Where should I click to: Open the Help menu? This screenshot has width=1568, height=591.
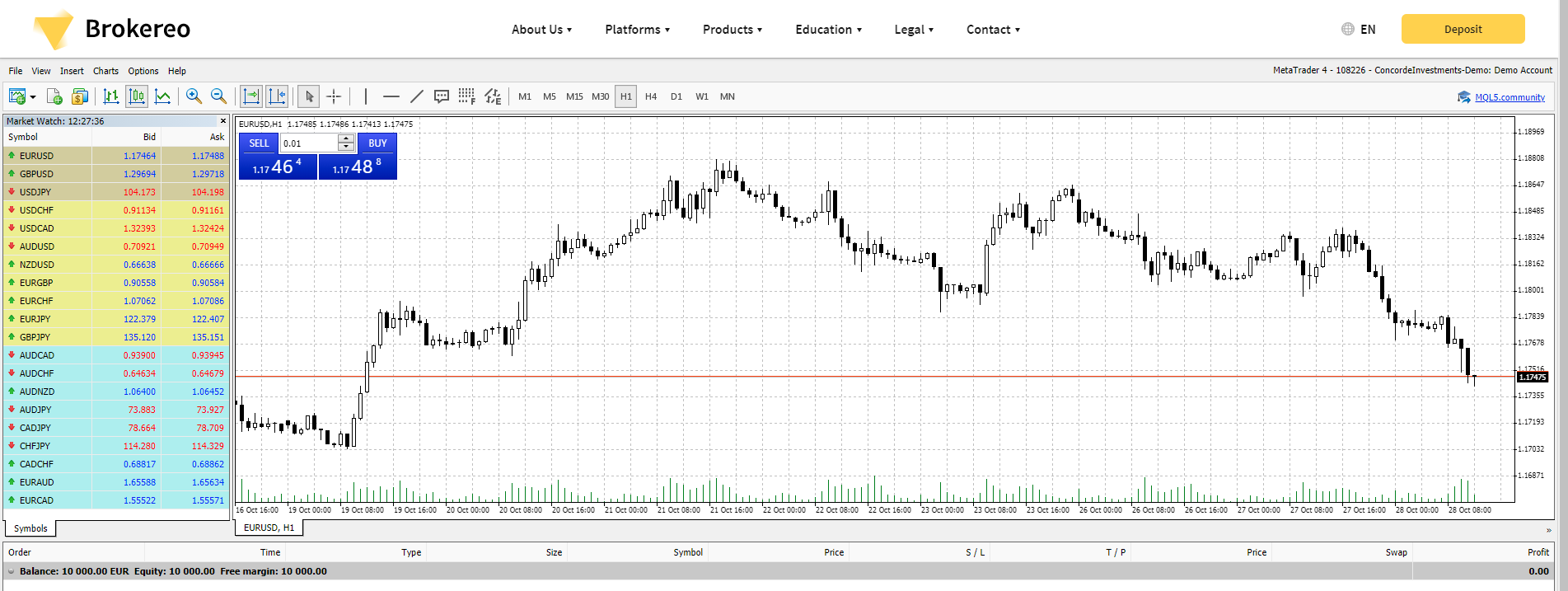[x=177, y=71]
